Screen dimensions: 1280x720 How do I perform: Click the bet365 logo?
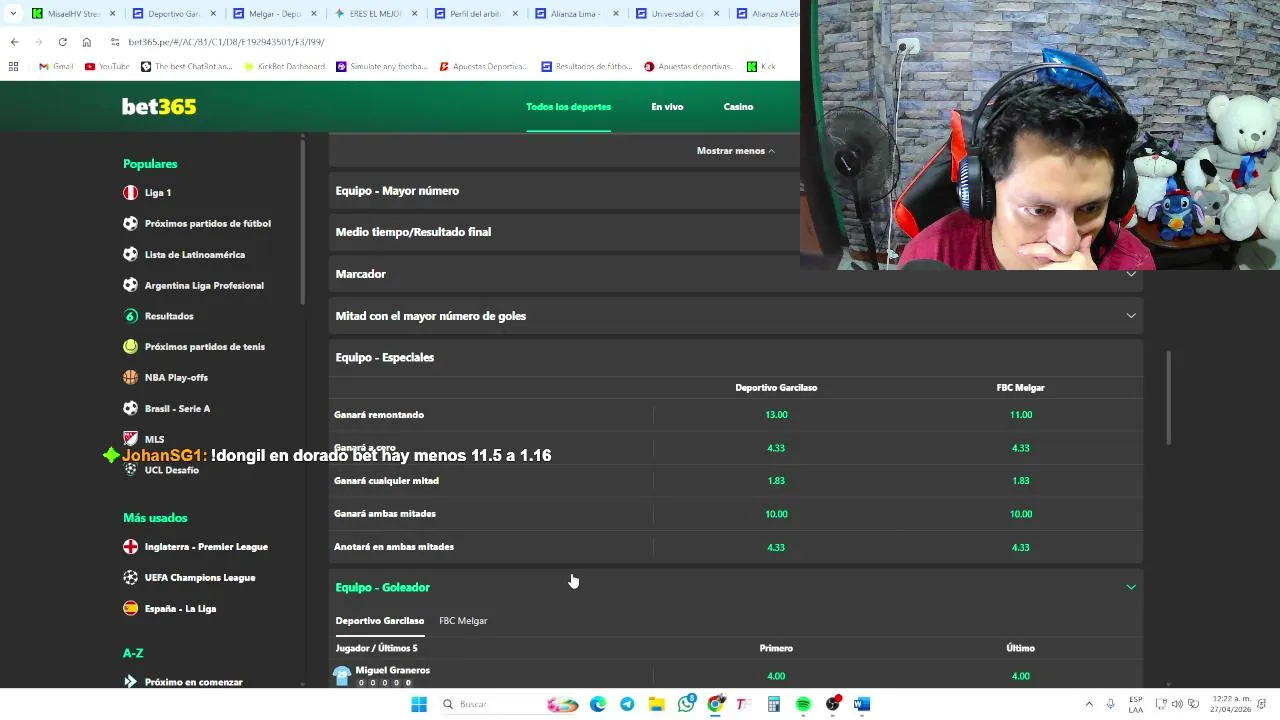click(x=159, y=106)
